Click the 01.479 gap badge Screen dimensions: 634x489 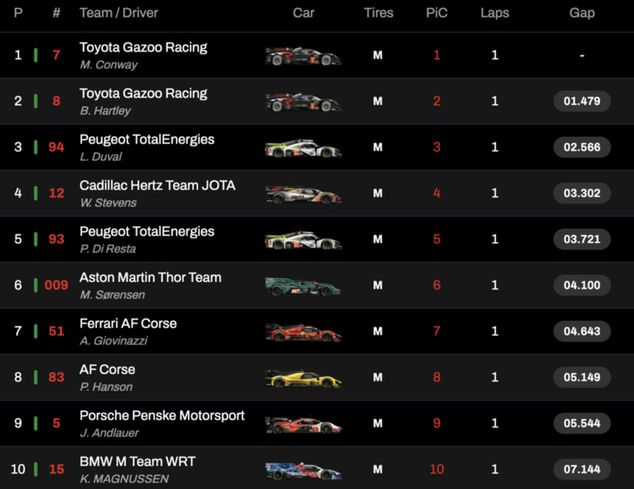[x=582, y=101]
